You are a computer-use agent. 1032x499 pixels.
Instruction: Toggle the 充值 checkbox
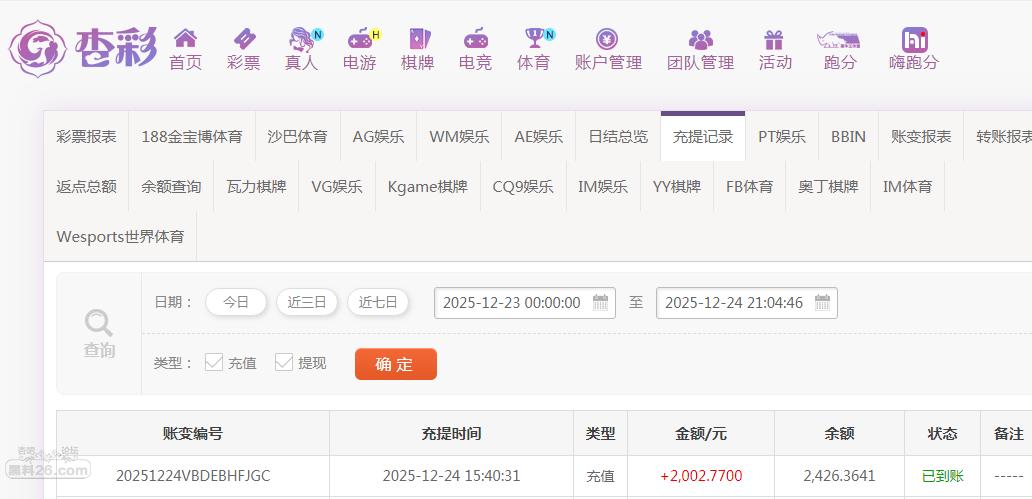[x=214, y=362]
